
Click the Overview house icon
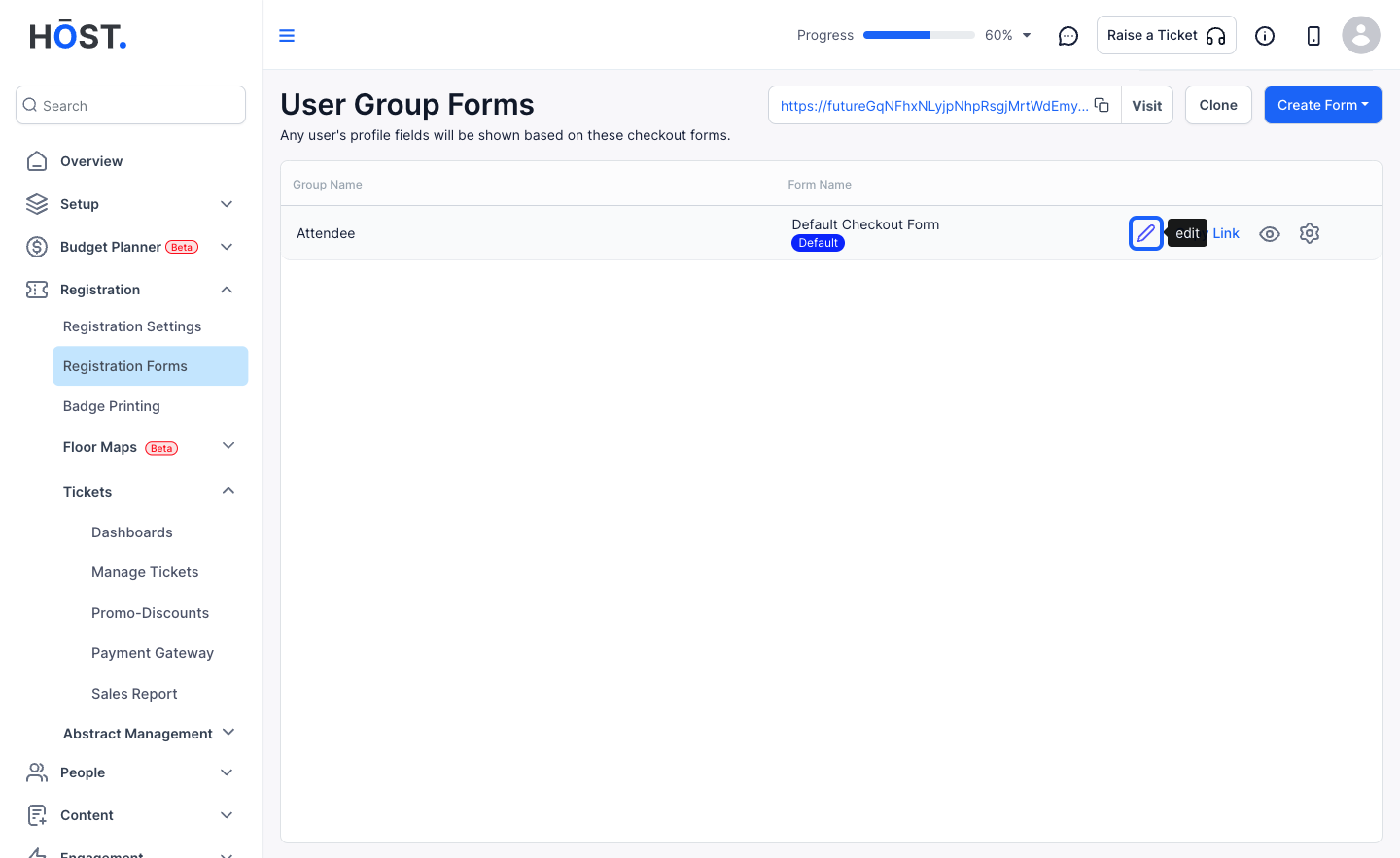37,161
